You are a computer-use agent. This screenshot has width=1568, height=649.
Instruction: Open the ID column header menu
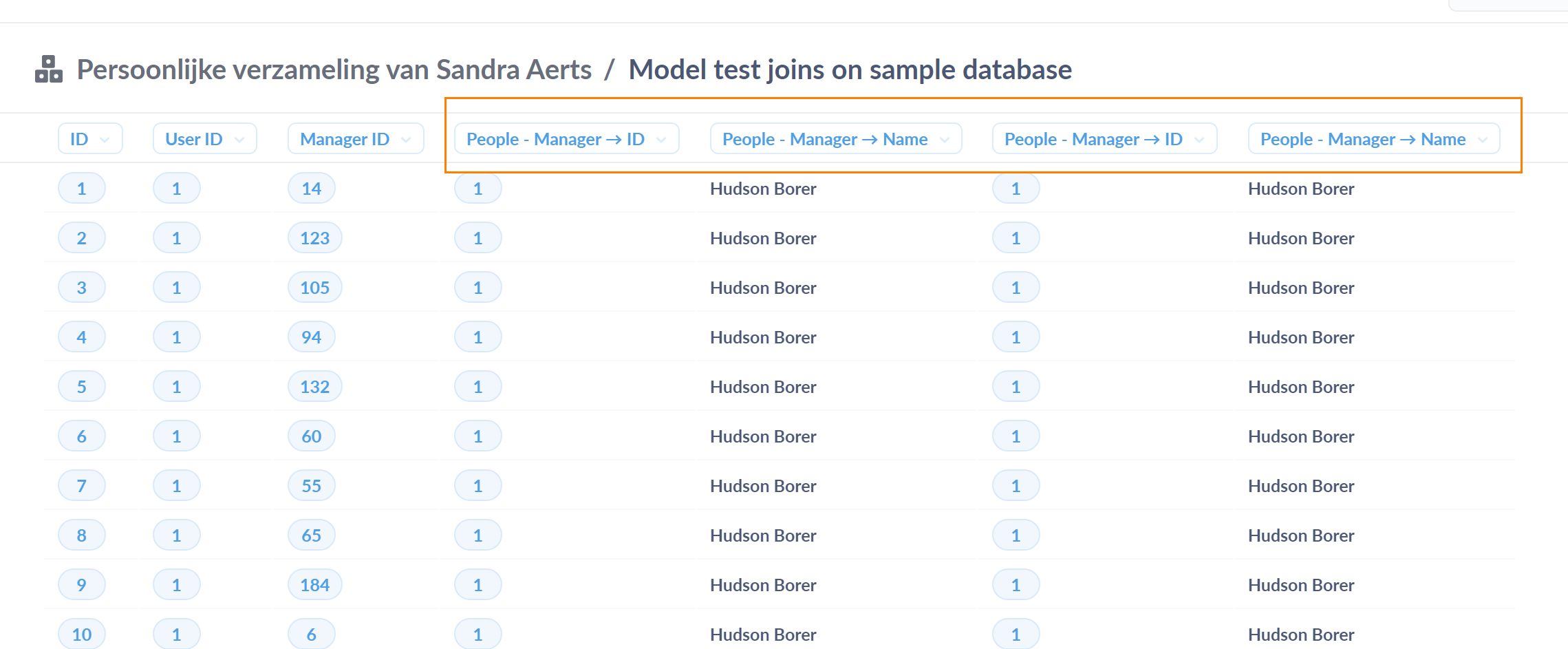[90, 139]
